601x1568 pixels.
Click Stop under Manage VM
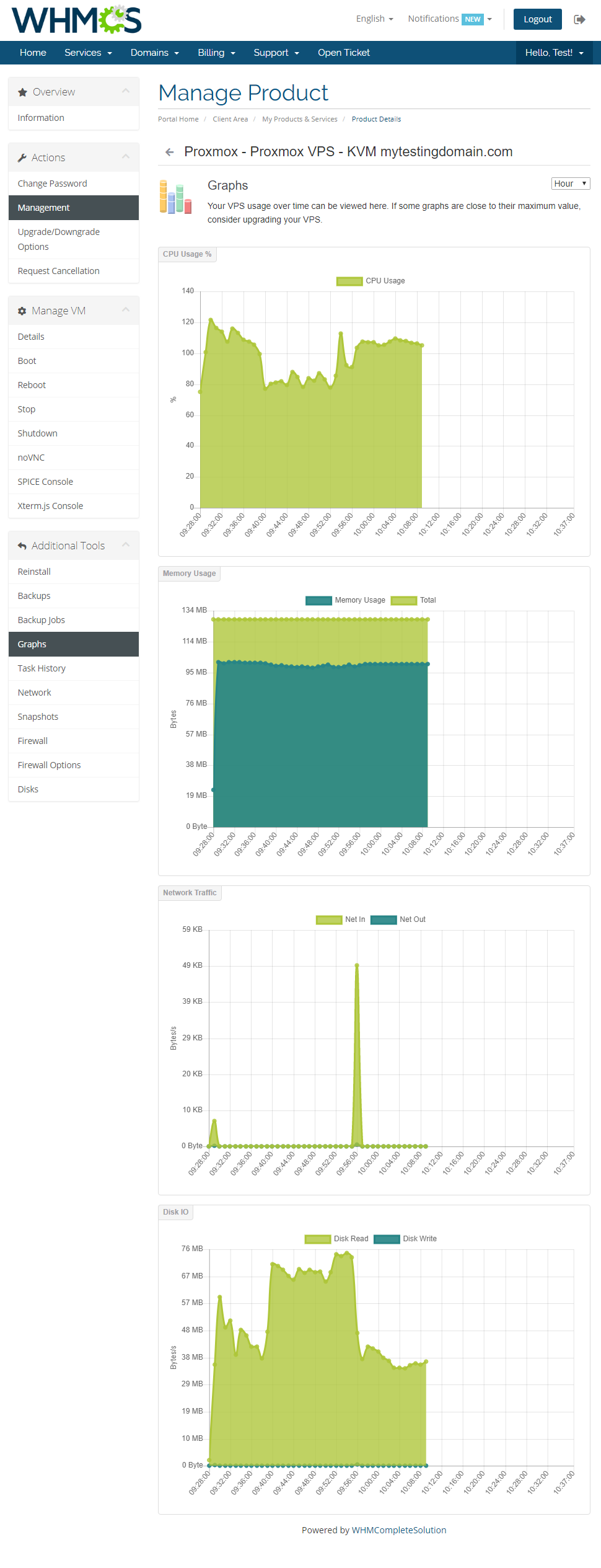coord(74,409)
